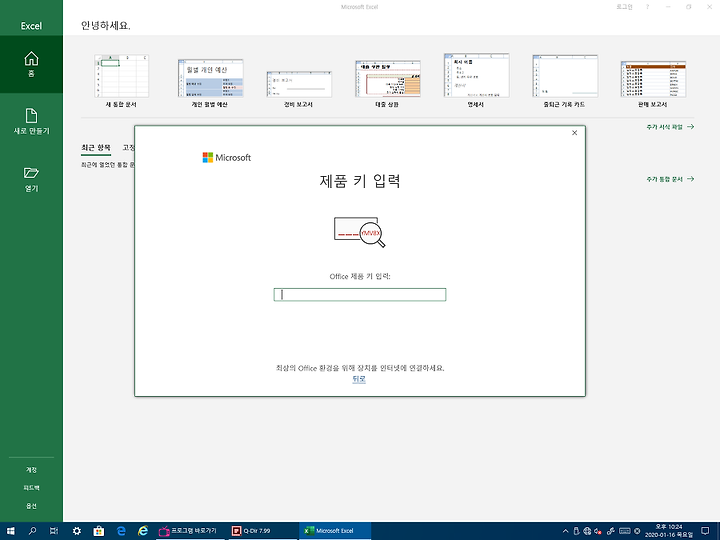Viewport: 720px width, 540px height.
Task: Click the USB safely remove tray icon
Action: [x=576, y=531]
